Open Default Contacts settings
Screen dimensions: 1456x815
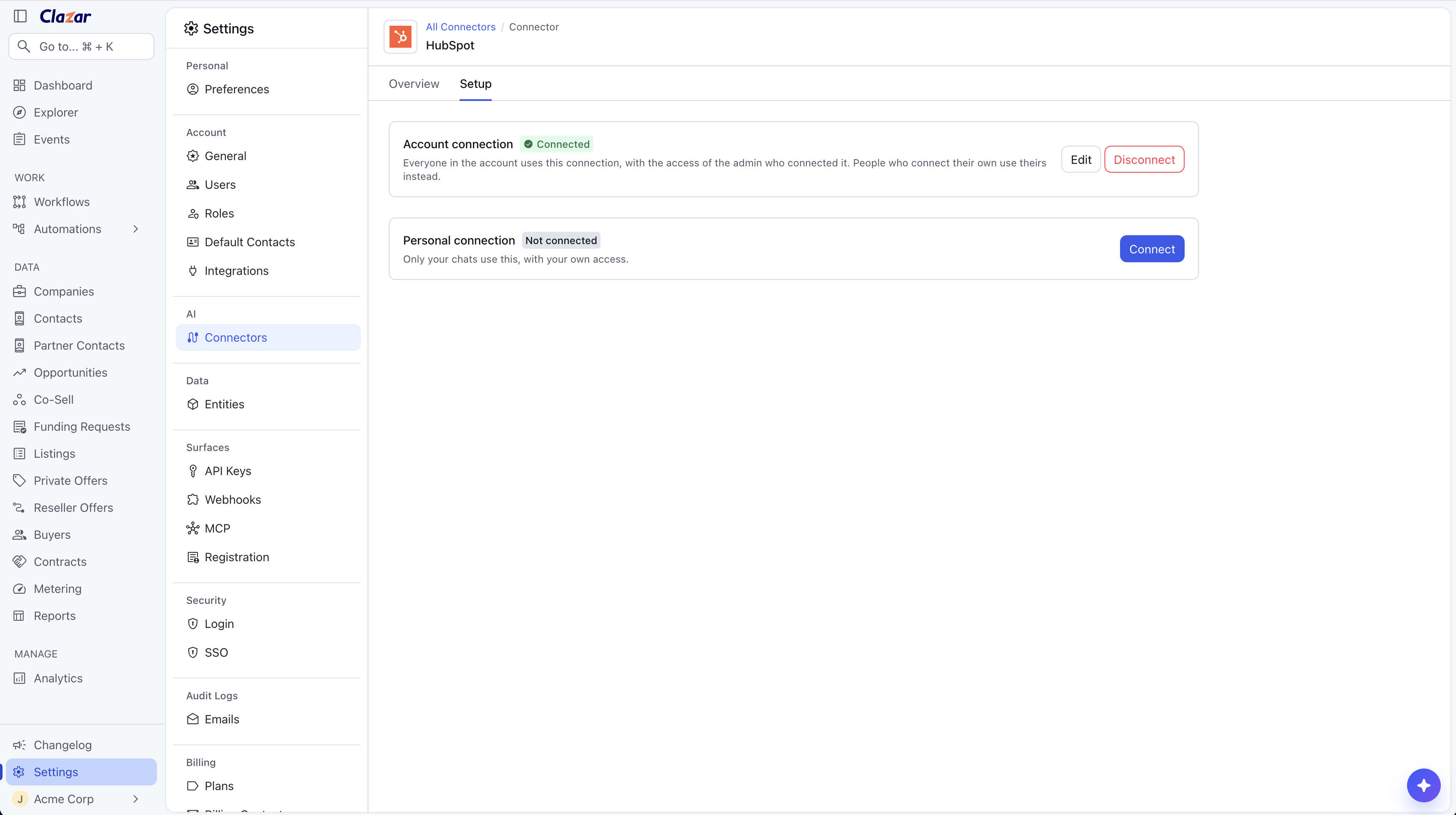click(249, 242)
